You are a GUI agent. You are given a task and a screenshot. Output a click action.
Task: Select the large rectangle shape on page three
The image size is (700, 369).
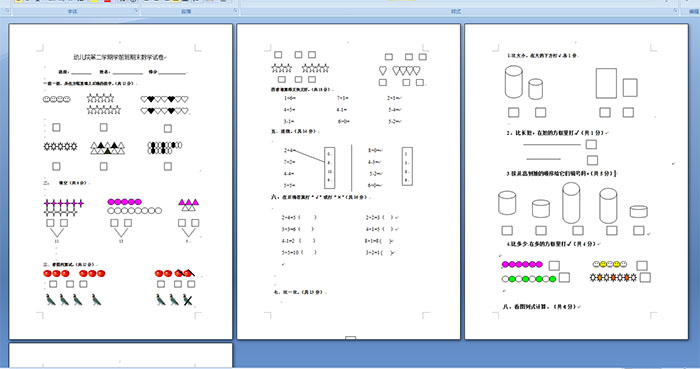pyautogui.click(x=606, y=83)
